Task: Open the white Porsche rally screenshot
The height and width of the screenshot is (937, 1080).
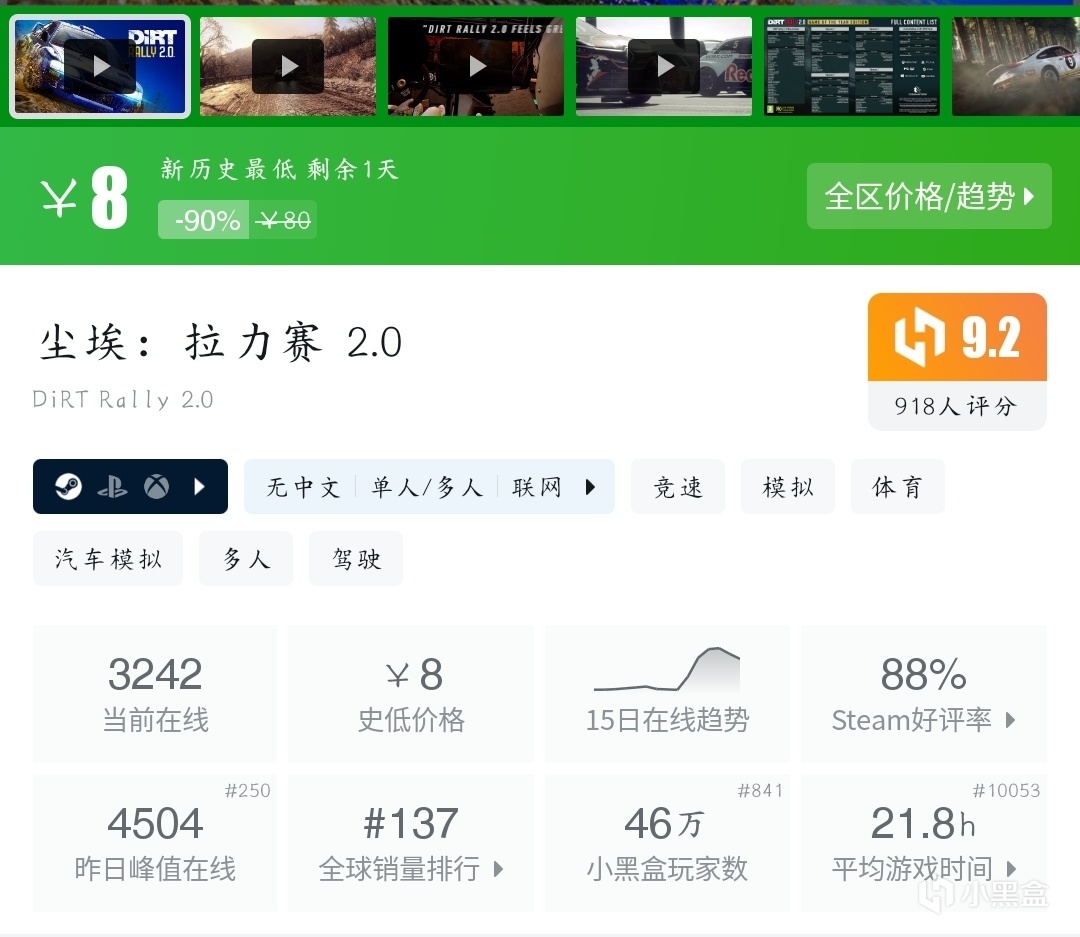Action: coord(1016,66)
